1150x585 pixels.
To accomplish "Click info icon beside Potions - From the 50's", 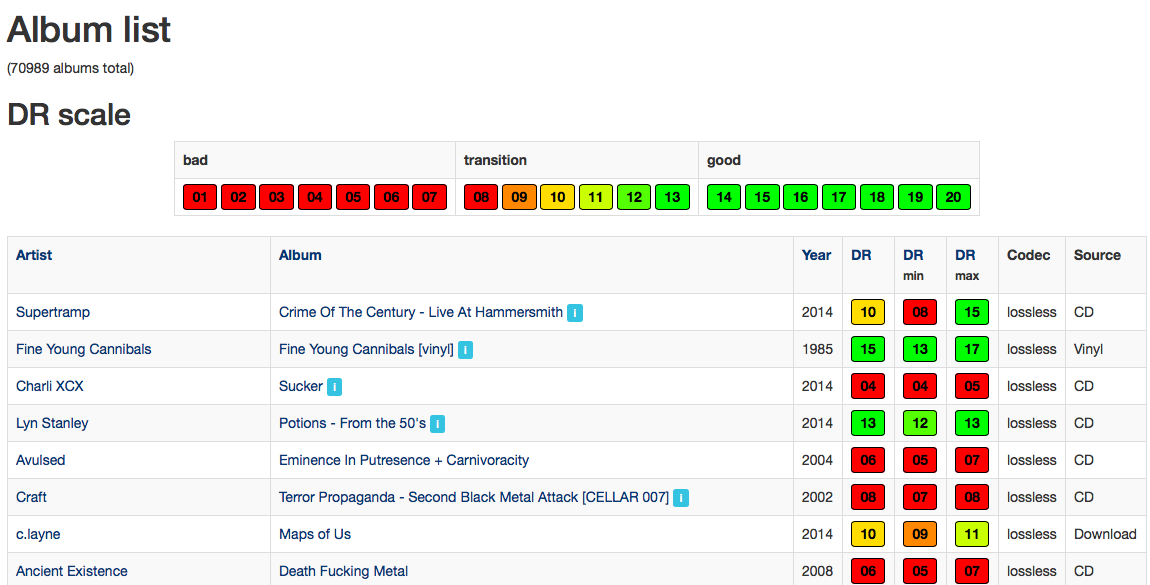I will pyautogui.click(x=438, y=424).
